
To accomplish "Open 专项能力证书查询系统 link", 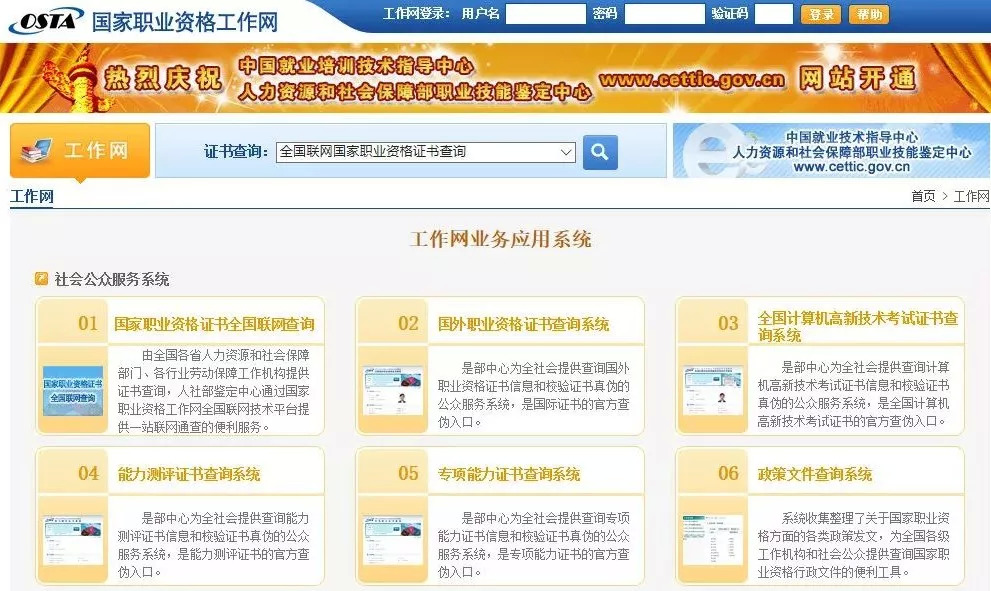I will 509,474.
